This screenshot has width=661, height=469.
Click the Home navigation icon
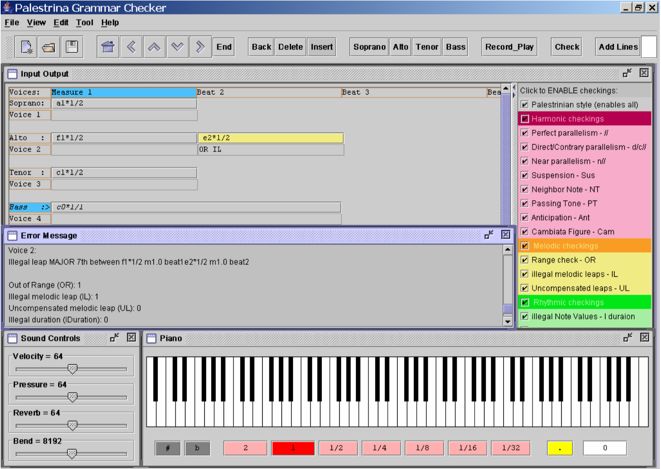108,46
